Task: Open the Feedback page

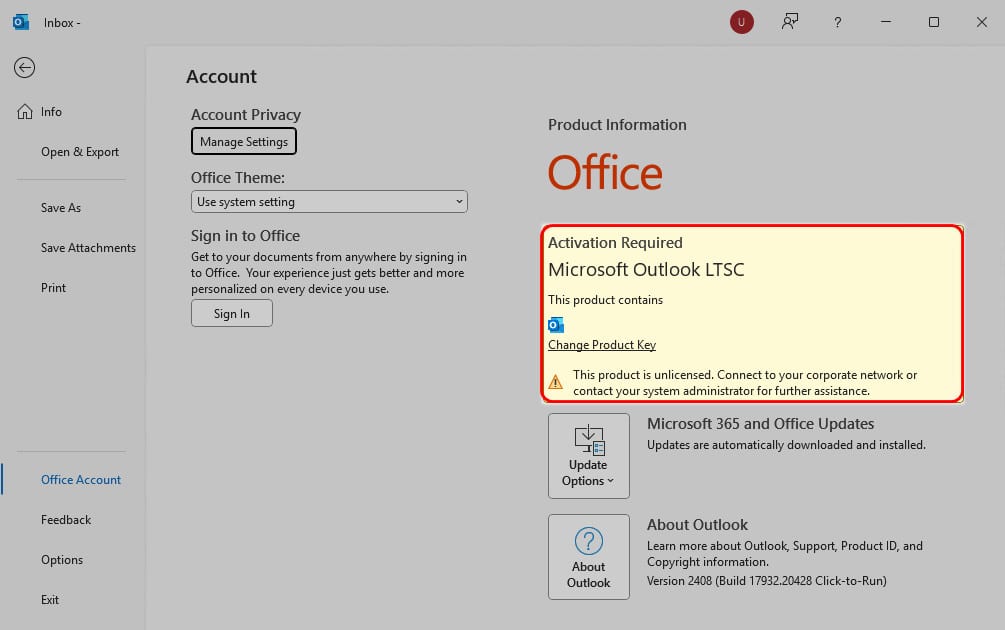Action: (66, 520)
